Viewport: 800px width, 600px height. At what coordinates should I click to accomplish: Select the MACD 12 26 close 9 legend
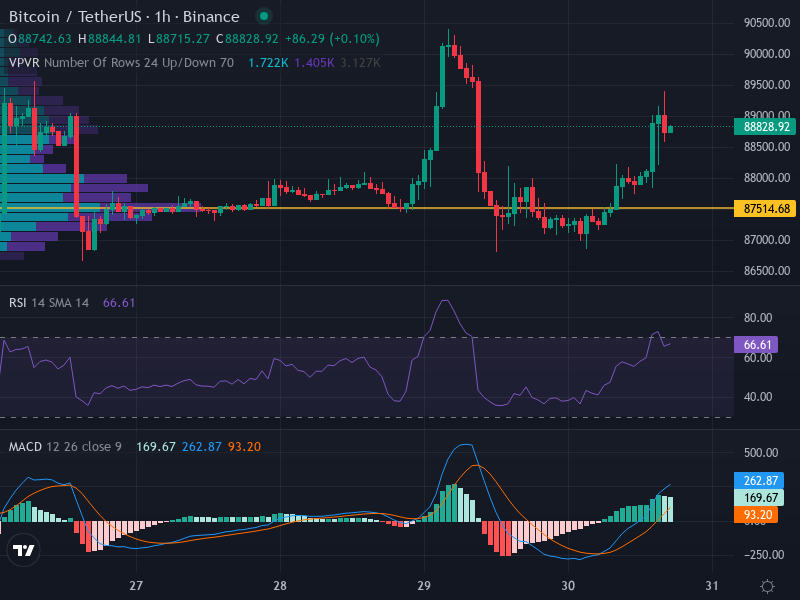pos(65,446)
